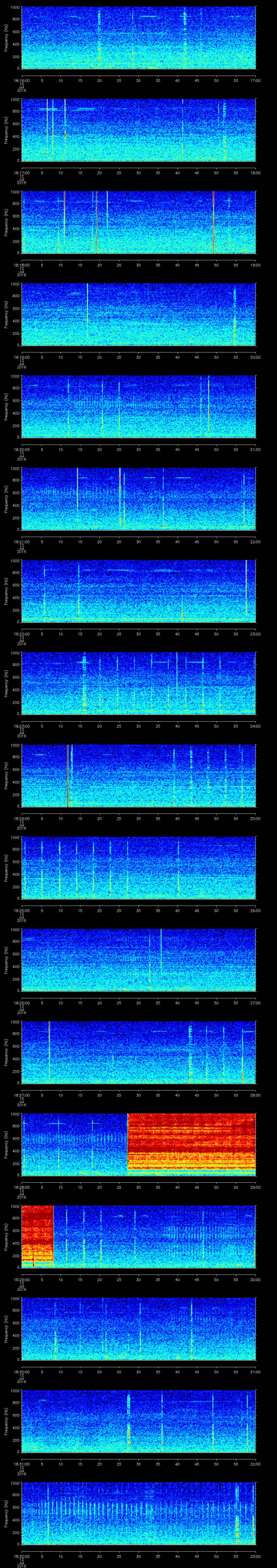The width and height of the screenshot is (277, 1568).
Task: Select the spectrogram panel starting at 18:26:00
Action: pyautogui.click(x=138, y=960)
